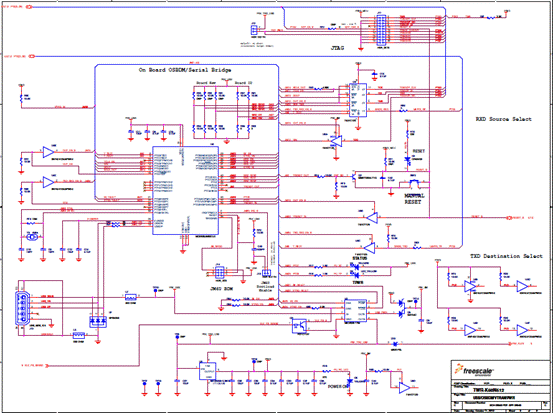Click the title block page name field
Screen dimensions: 553x413
[x=501, y=397]
